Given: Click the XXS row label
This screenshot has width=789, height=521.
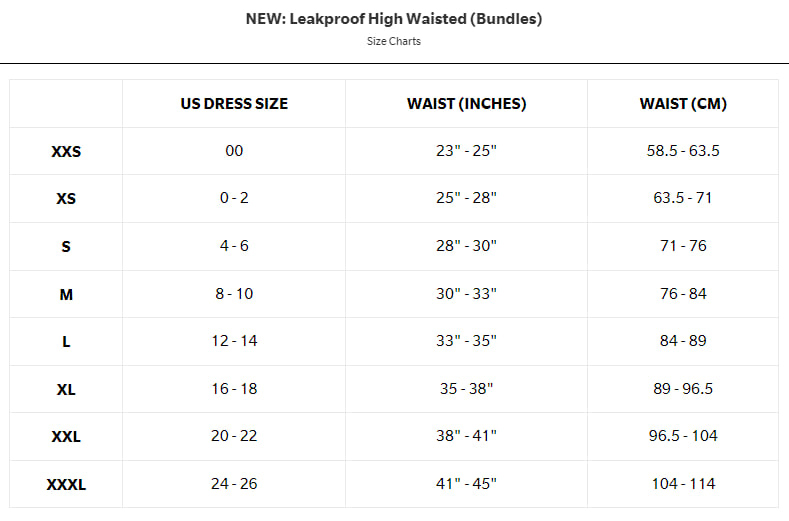Looking at the screenshot, I should 66,152.
